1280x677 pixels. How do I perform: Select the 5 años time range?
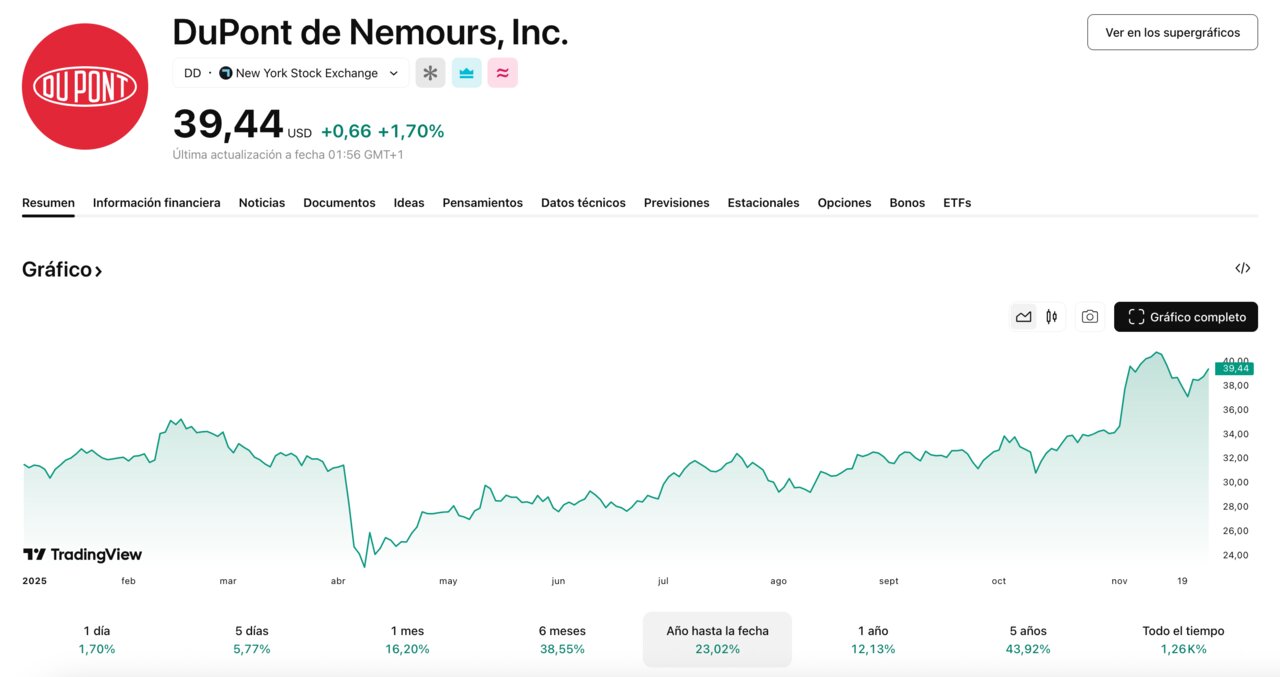tap(1028, 640)
